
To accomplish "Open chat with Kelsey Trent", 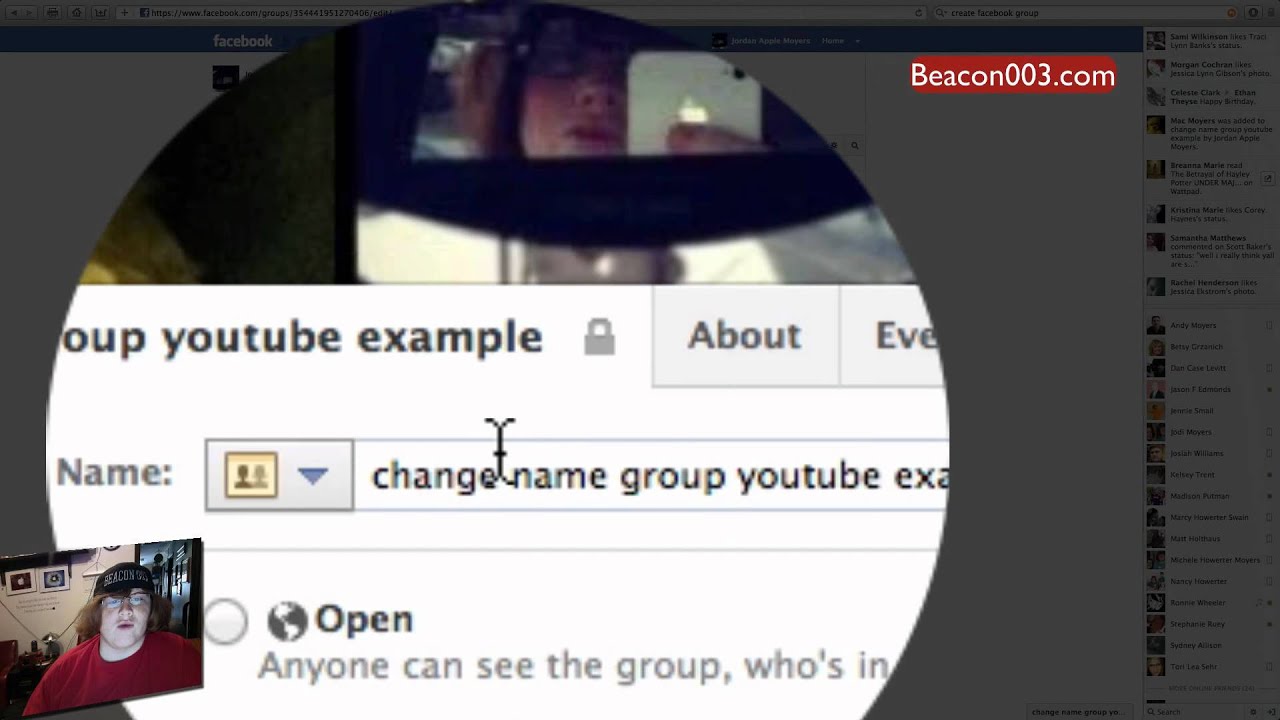I will point(1211,475).
